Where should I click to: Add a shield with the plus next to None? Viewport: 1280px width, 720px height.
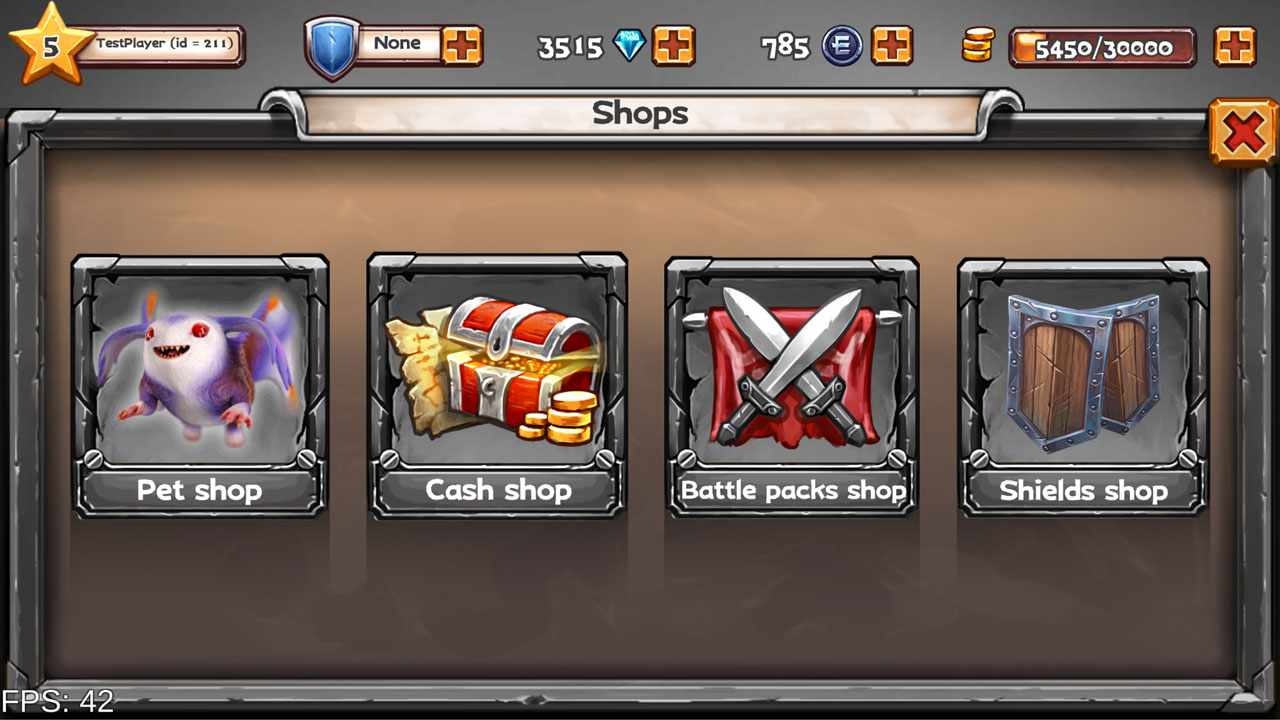tap(462, 46)
